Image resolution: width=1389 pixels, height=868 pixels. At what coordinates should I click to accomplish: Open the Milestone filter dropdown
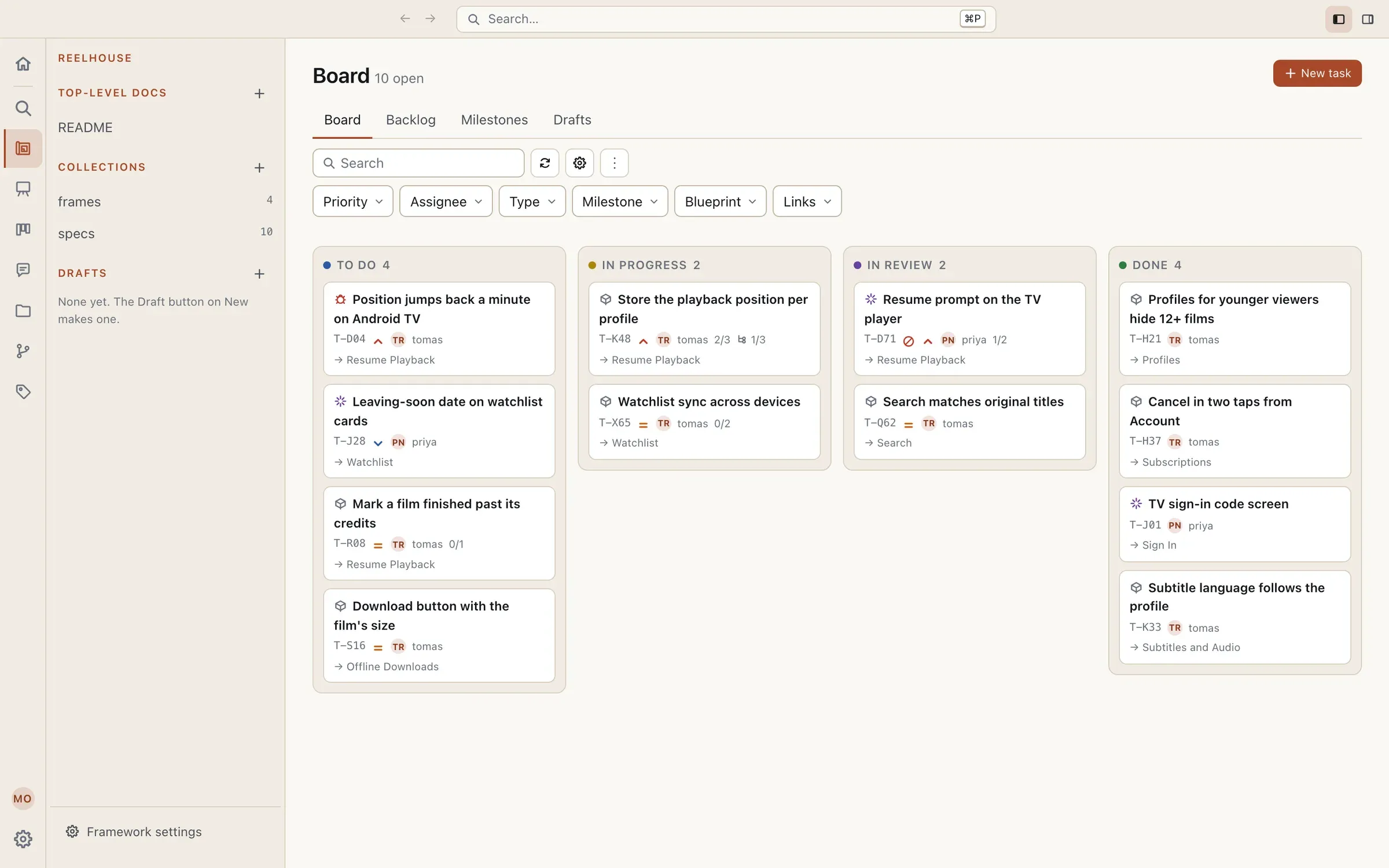coord(620,201)
